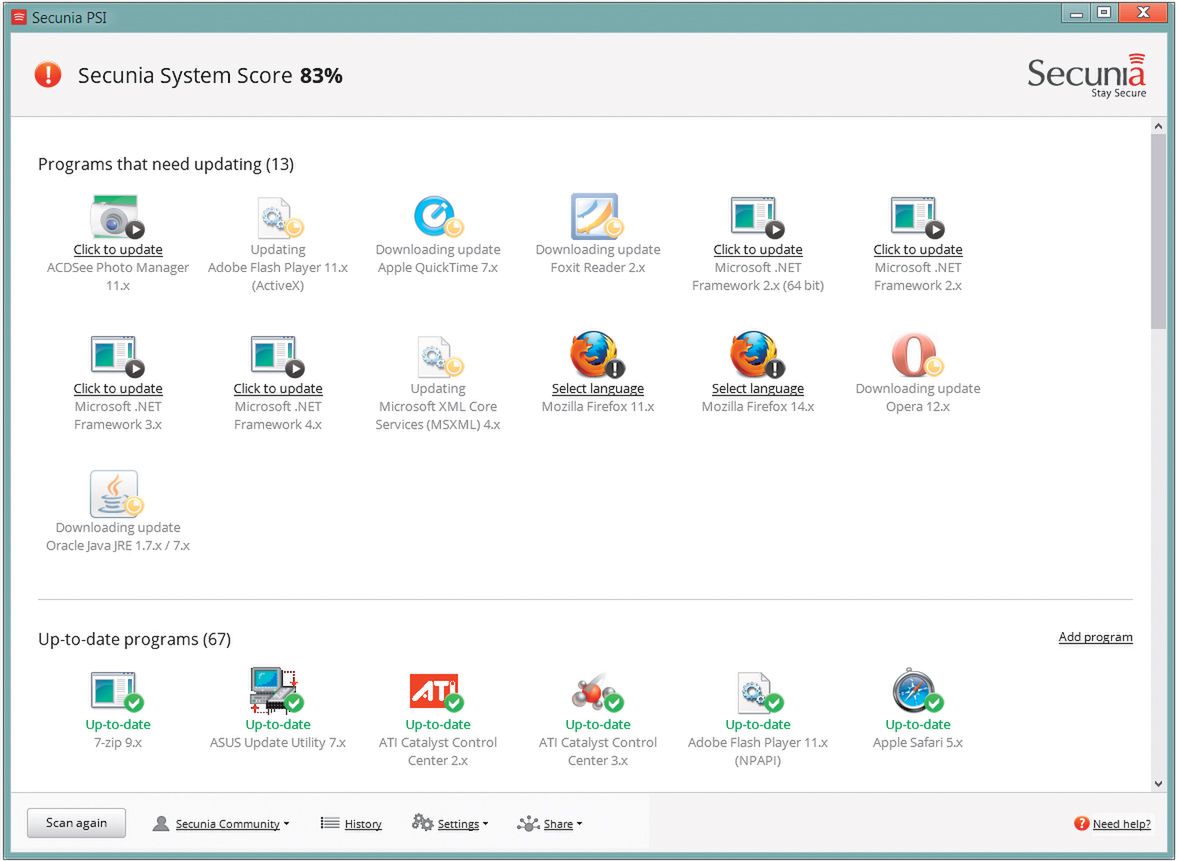Click Up-to-date label for Apple Safari 5.x

tap(918, 725)
